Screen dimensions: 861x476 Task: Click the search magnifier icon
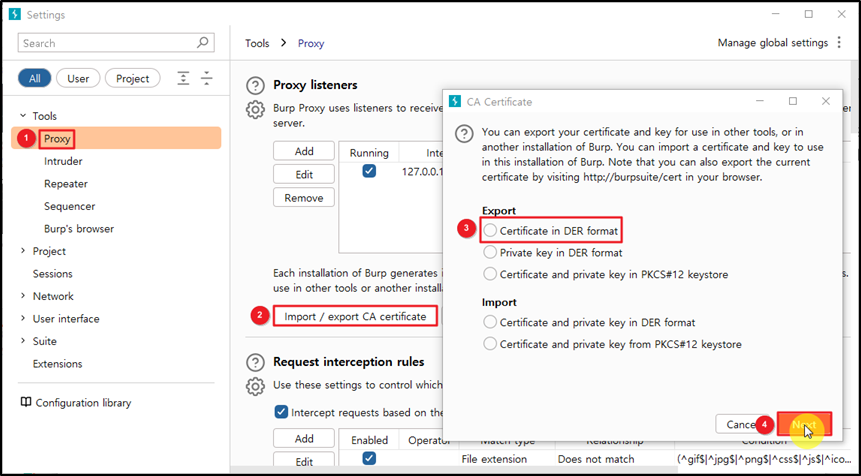(203, 42)
